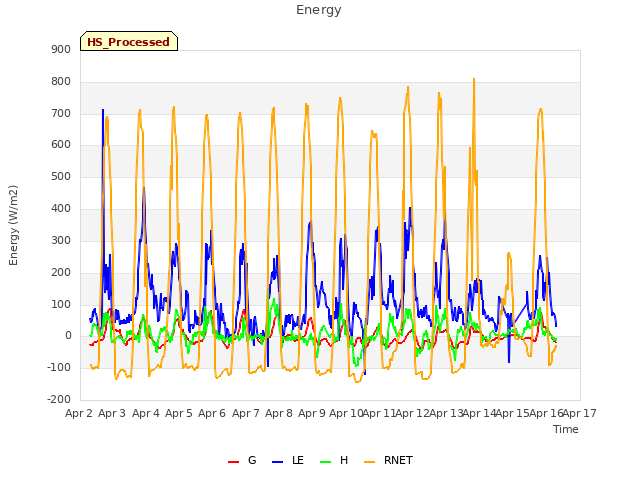Image resolution: width=640 pixels, height=480 pixels.
Task: Click the Apr 17 x-axis tick
Action: 580,413
